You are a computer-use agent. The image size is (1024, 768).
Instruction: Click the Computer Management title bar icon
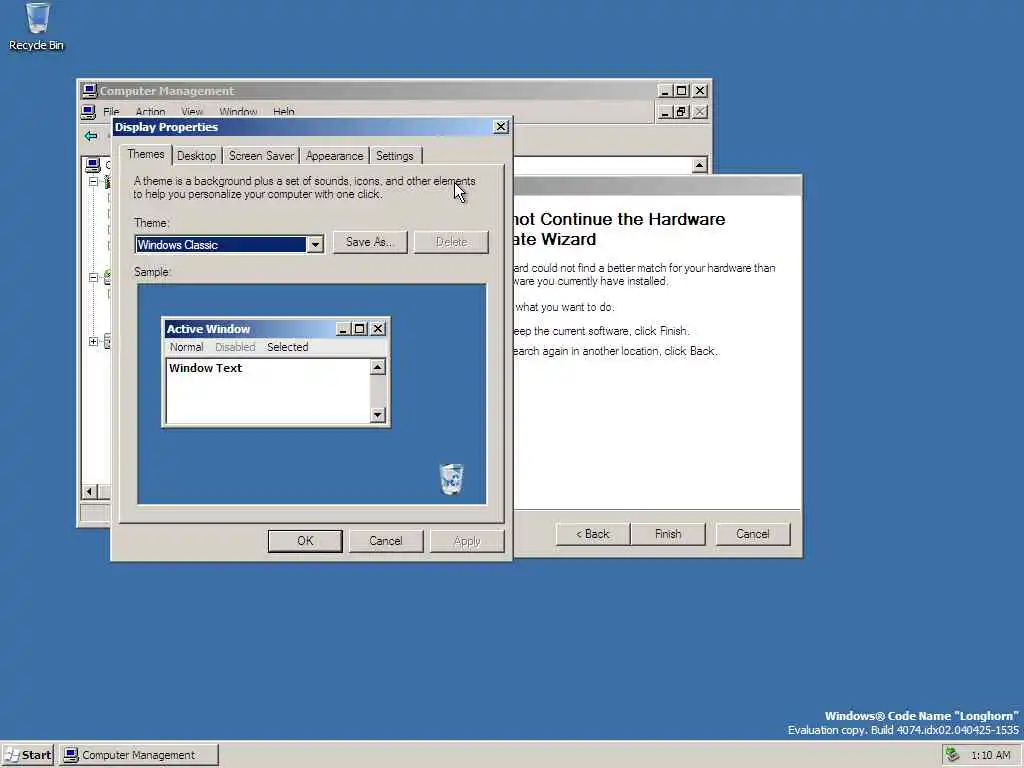coord(89,91)
